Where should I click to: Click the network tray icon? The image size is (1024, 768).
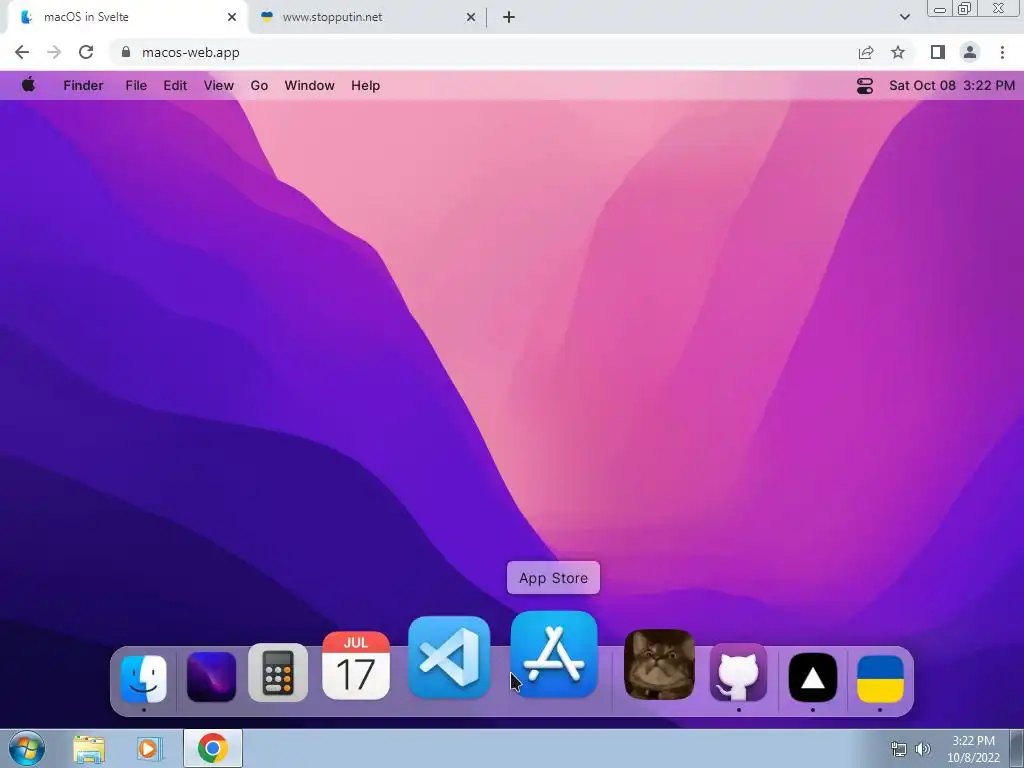899,749
